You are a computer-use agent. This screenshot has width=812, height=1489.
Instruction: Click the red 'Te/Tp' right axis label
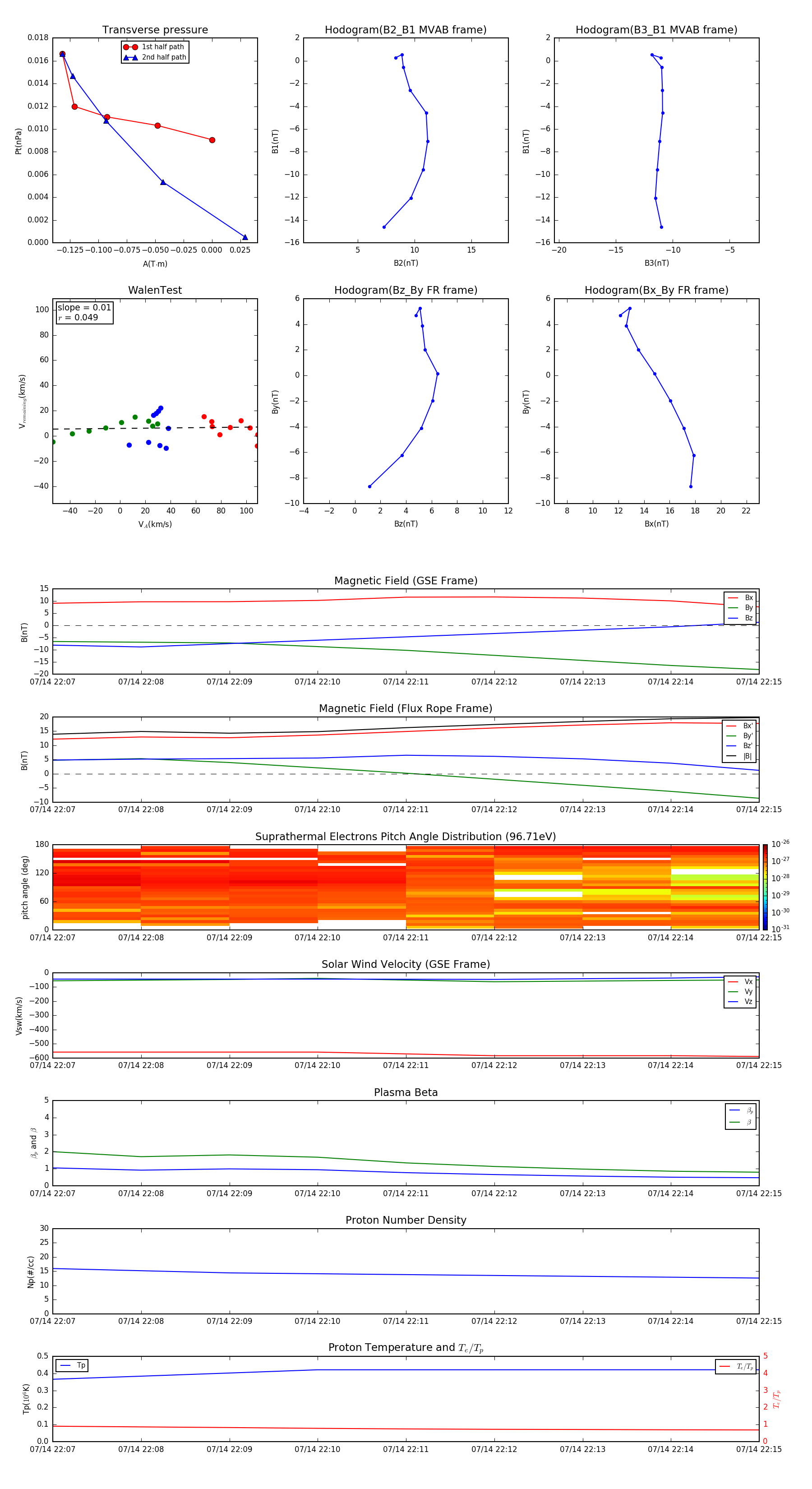776,1399
